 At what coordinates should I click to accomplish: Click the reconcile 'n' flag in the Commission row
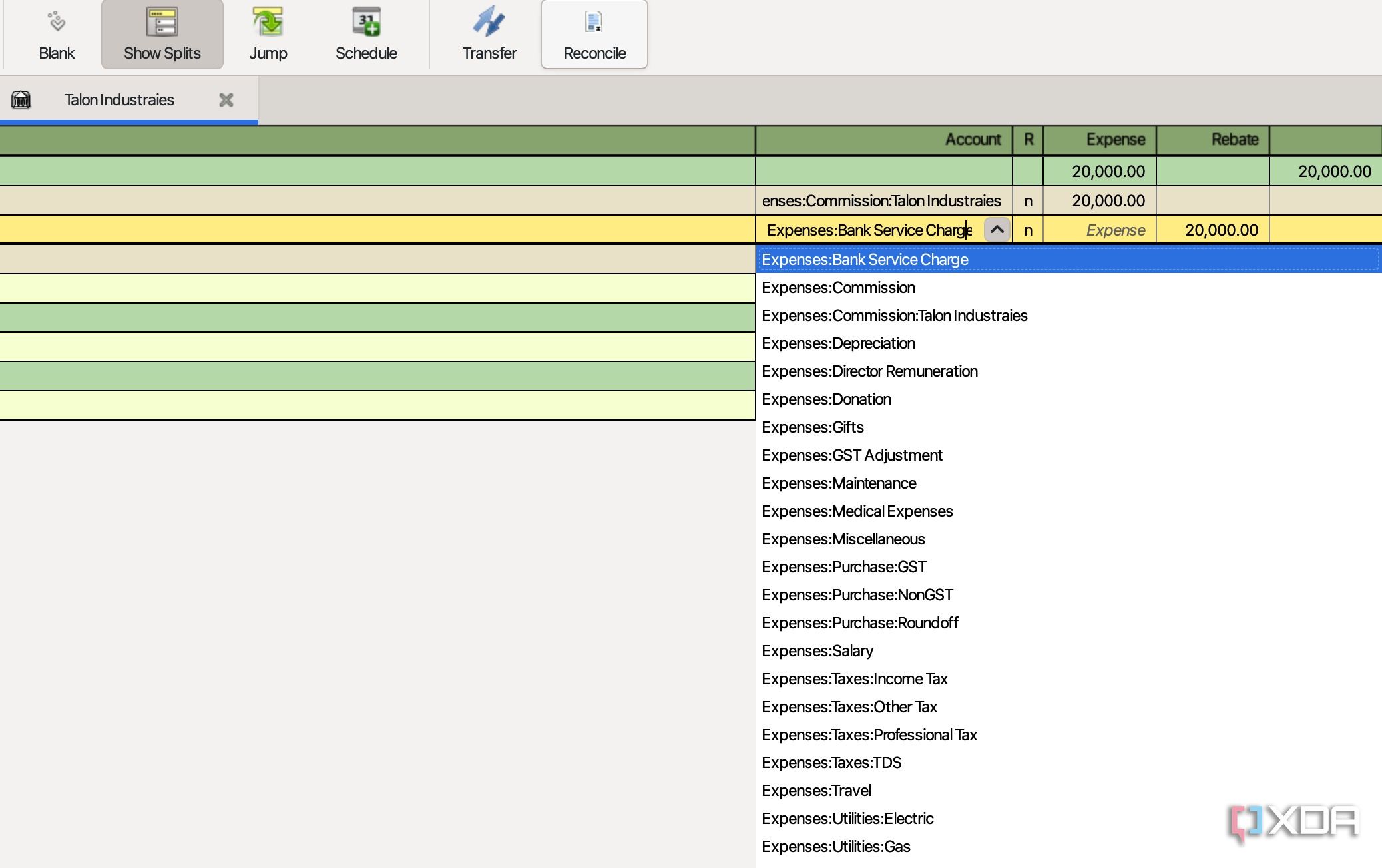[x=1028, y=201]
